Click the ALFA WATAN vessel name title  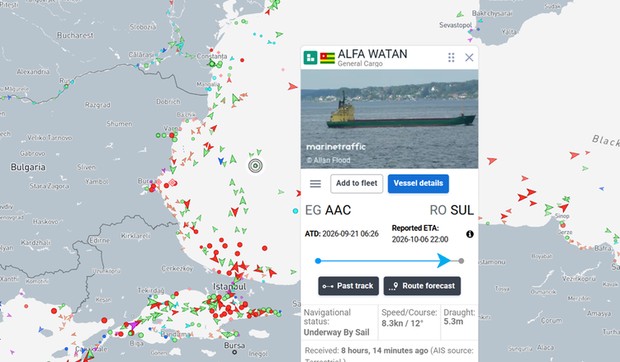[x=372, y=54]
